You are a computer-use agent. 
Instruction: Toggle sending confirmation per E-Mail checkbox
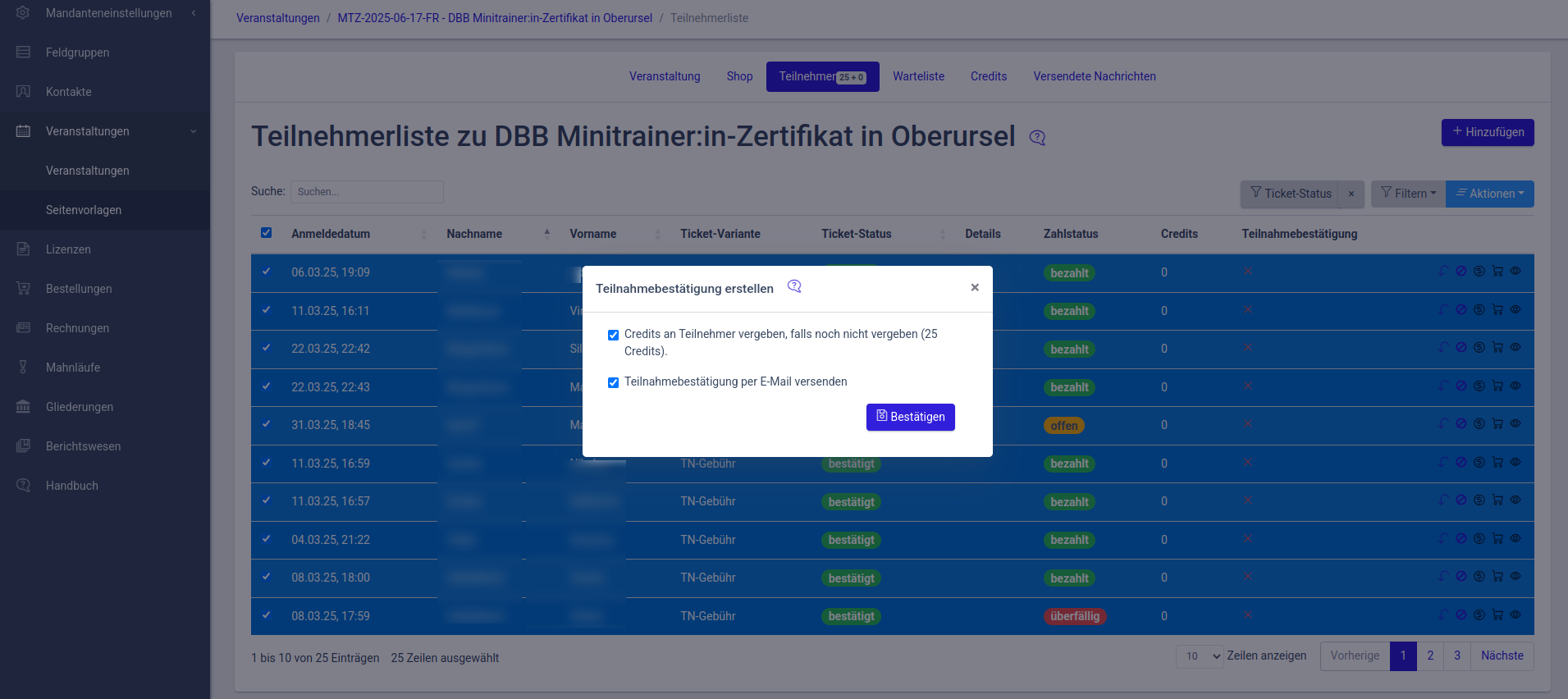click(613, 382)
